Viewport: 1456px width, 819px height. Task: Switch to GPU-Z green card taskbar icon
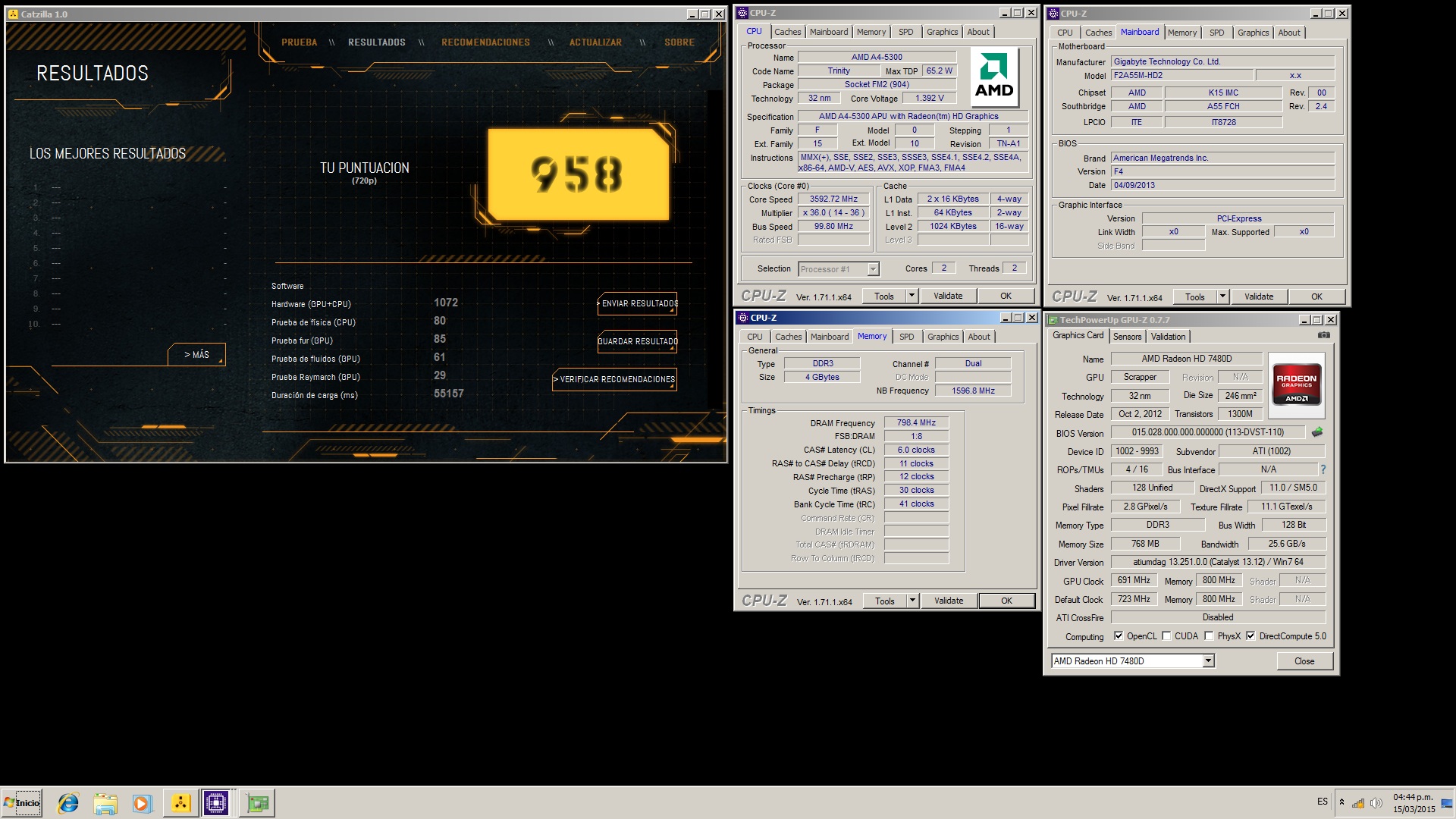coord(258,803)
